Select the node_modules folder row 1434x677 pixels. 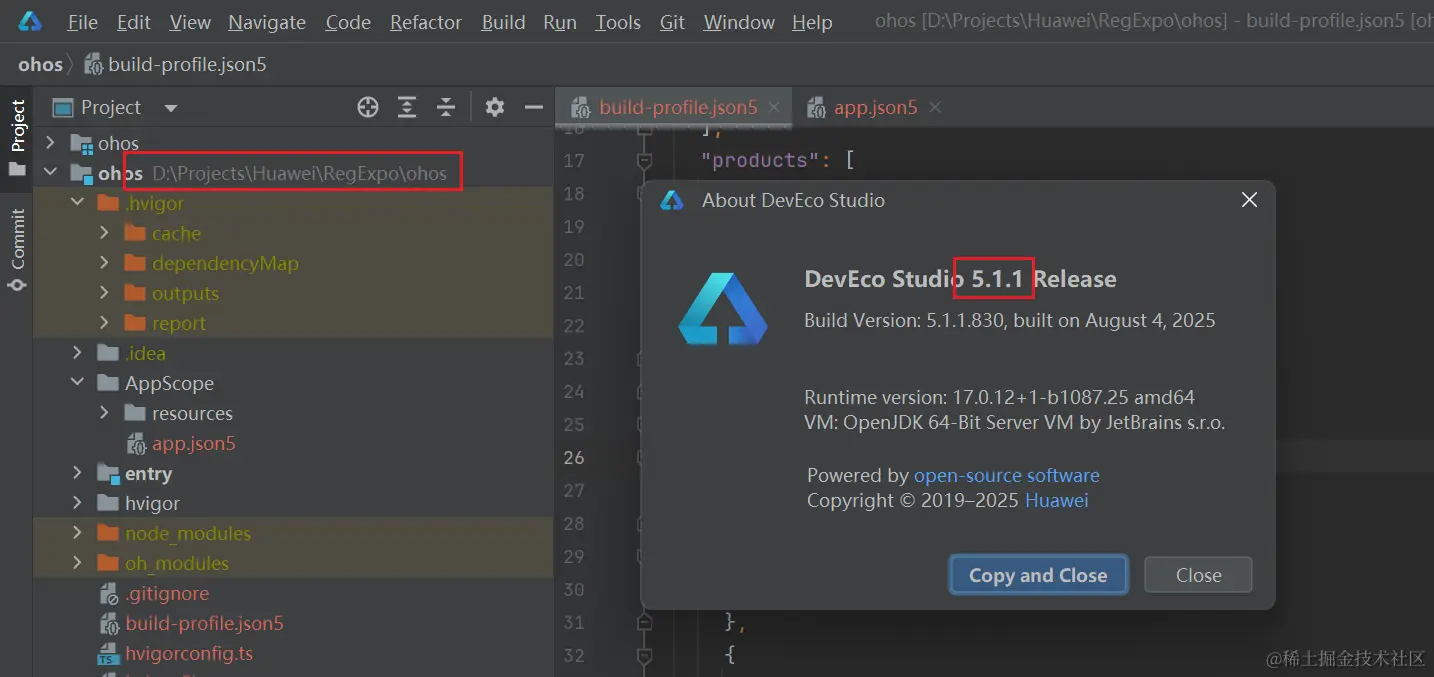[x=293, y=533]
